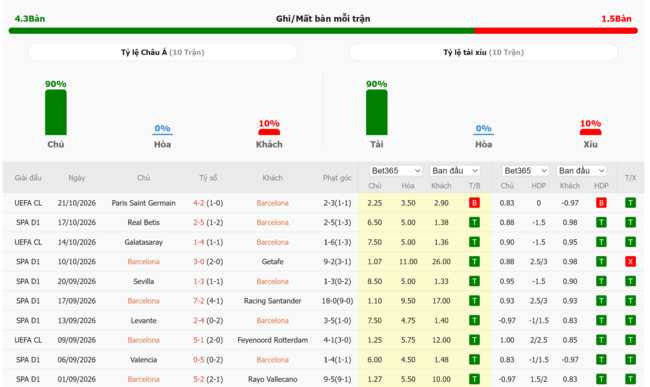Image resolution: width=650 pixels, height=387 pixels.
Task: Click the Giải đấu column header
Action: click(x=28, y=178)
